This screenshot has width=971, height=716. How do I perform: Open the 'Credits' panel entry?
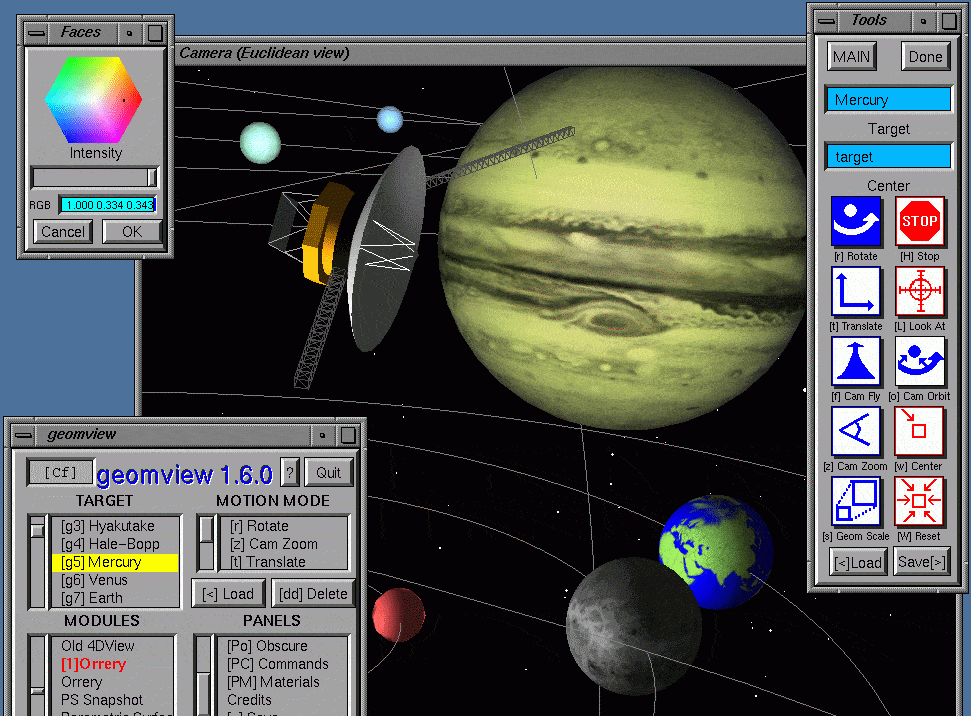(x=284, y=700)
